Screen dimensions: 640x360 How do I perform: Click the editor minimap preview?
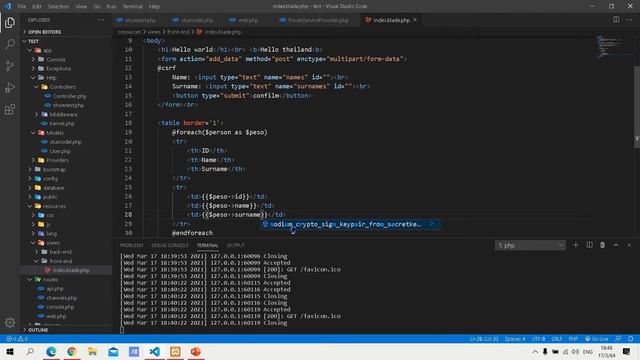[x=609, y=47]
